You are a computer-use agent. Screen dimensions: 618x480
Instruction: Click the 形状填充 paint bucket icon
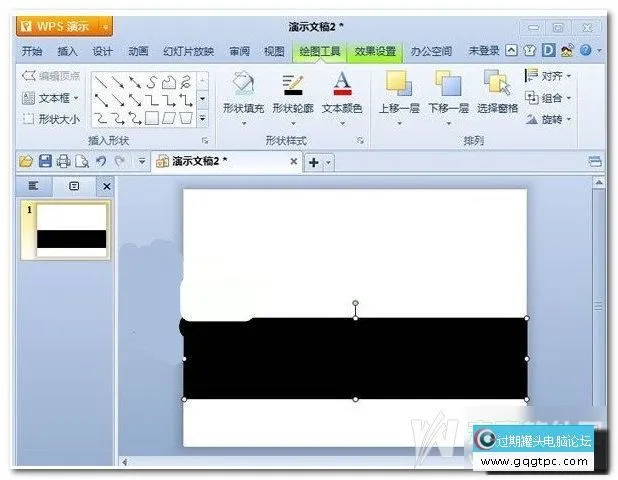[x=243, y=84]
